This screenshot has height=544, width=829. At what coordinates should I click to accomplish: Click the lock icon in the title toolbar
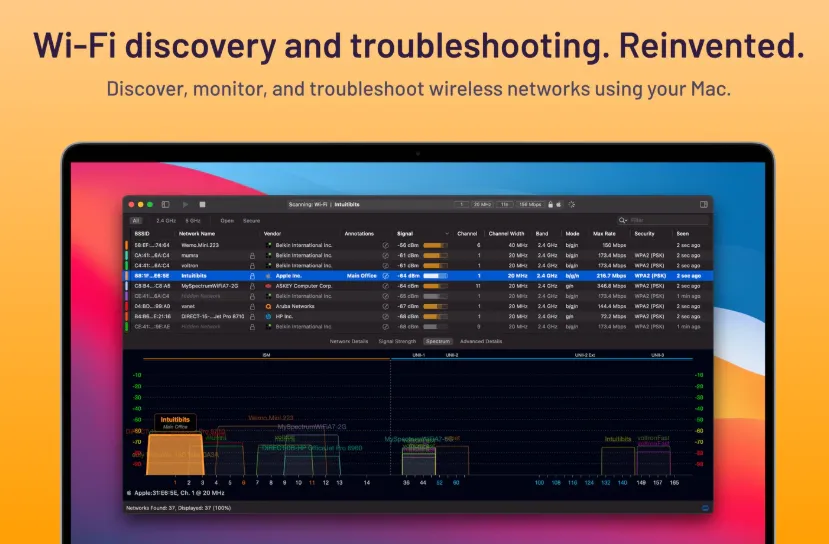pos(550,205)
